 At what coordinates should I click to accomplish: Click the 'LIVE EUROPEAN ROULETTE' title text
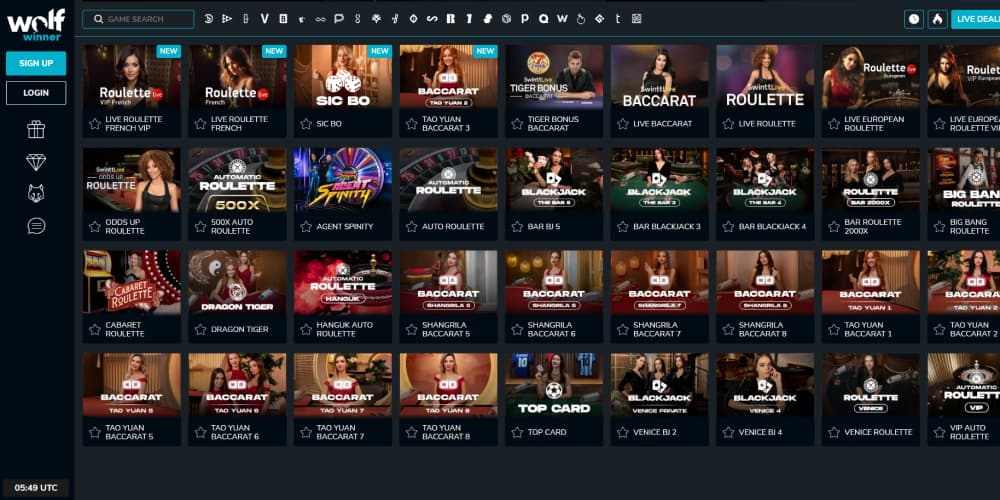click(872, 124)
